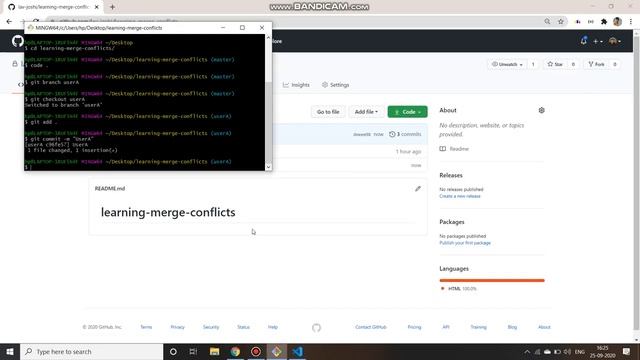640x360 pixels.
Task: Click the Chrome bookmark star icon
Action: 561,22
